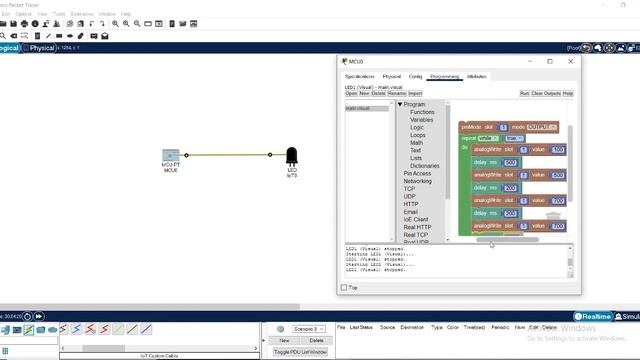This screenshot has height=360, width=640.
Task: Click the Save file toolbar icon
Action: pyautogui.click(x=13, y=24)
